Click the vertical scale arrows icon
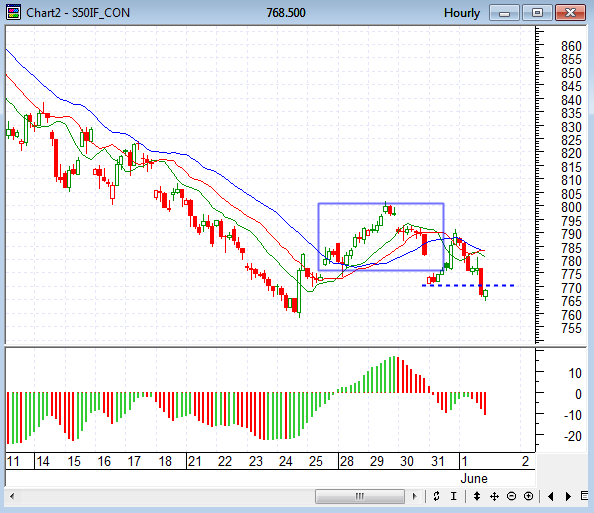The image size is (594, 513). coord(477,496)
